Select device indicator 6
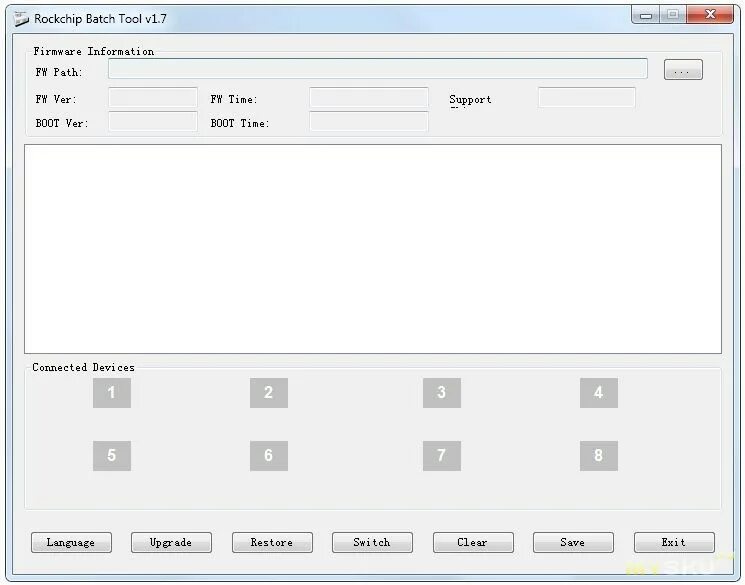Viewport: 745px width, 585px height. click(268, 456)
